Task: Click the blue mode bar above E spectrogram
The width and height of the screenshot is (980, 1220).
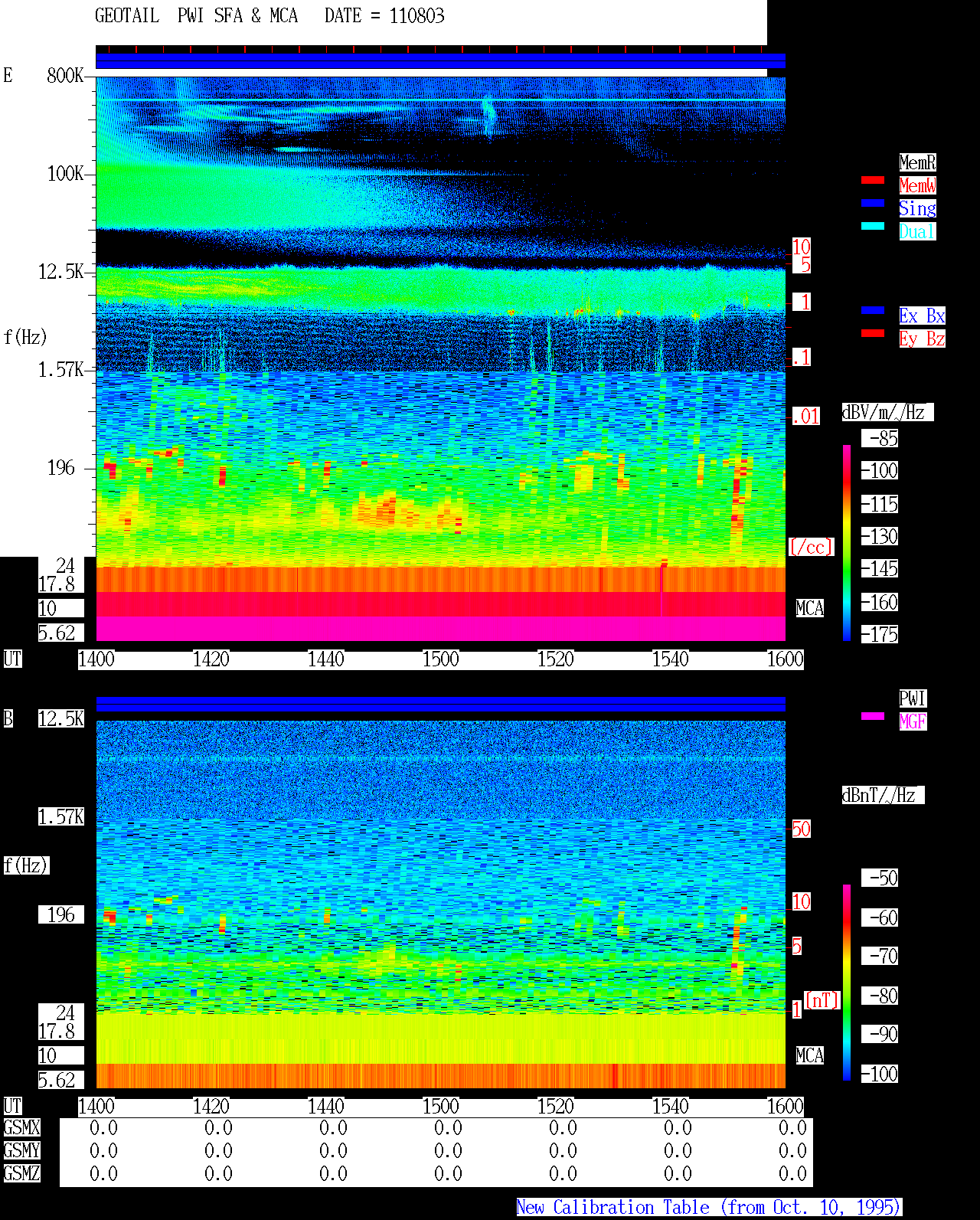Action: [x=440, y=61]
